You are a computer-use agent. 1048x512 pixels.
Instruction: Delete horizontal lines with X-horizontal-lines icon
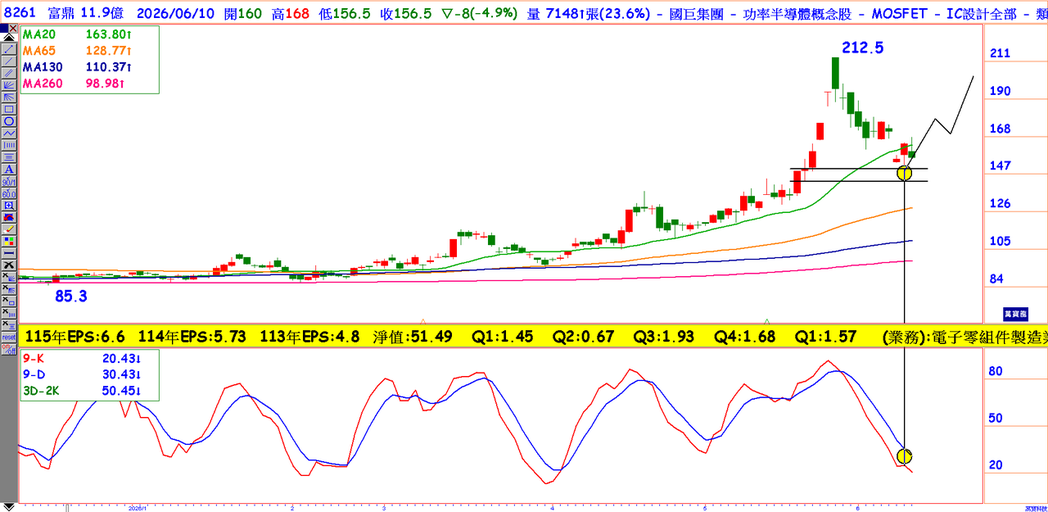9,325
